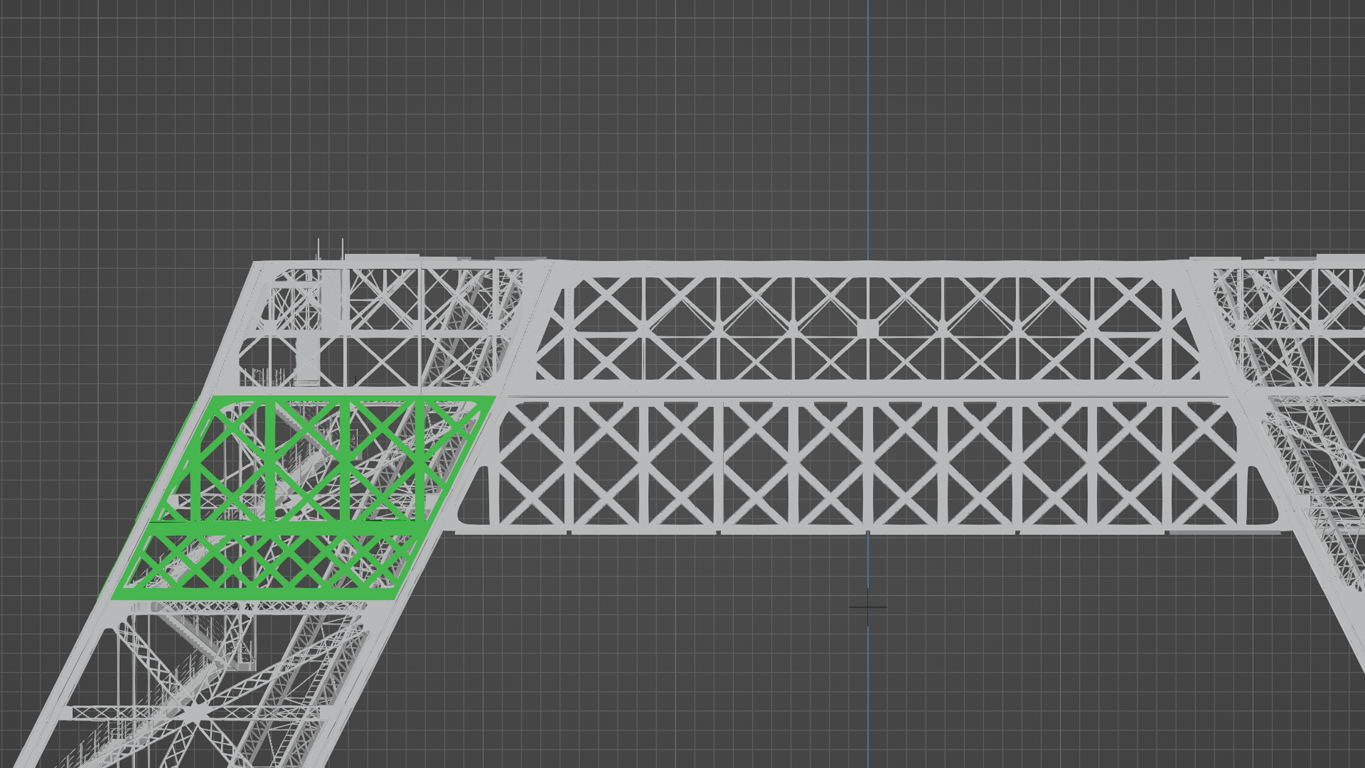Click the small square plate in upper truss

point(867,328)
